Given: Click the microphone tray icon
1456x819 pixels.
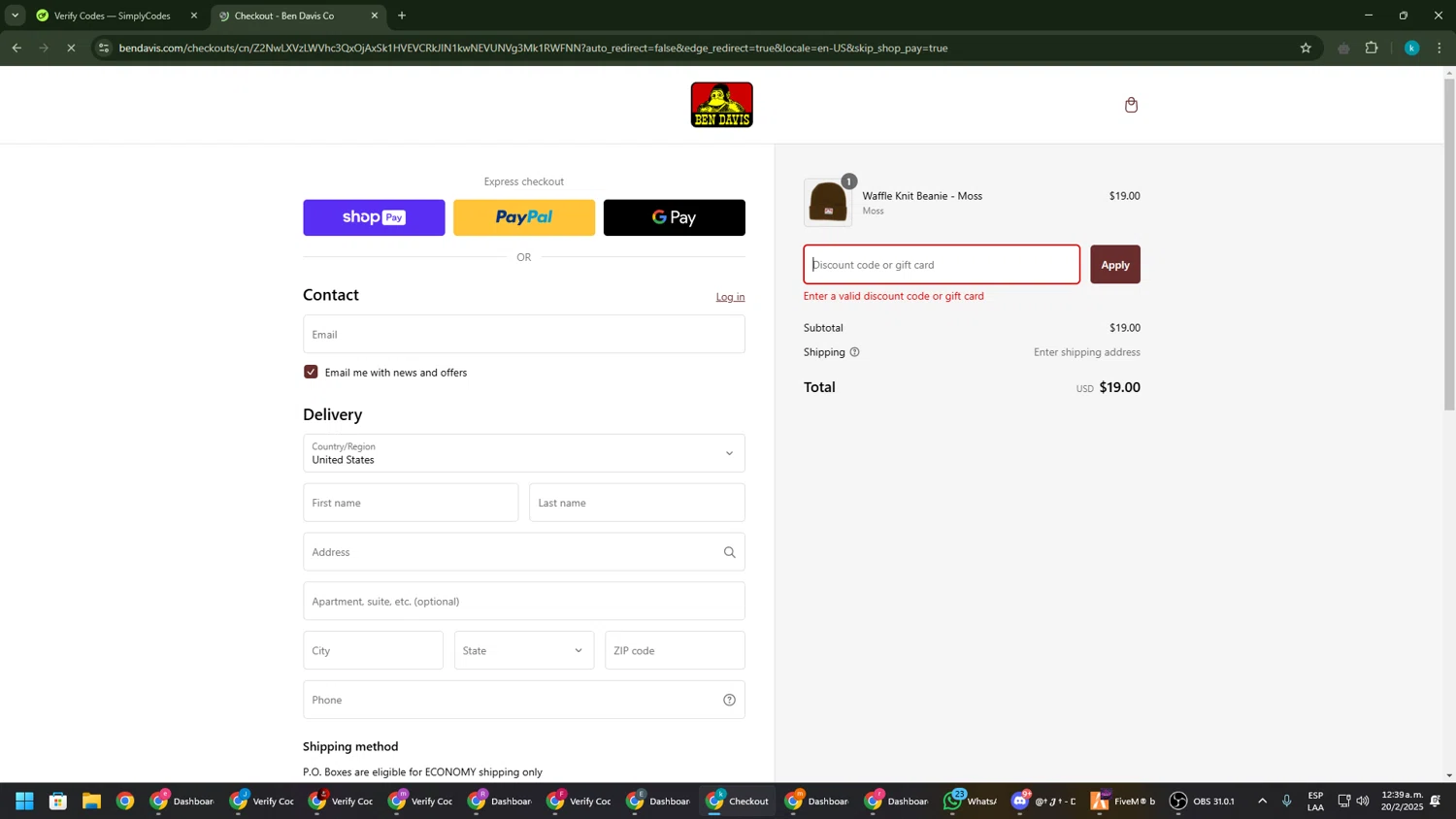Looking at the screenshot, I should pyautogui.click(x=1287, y=801).
